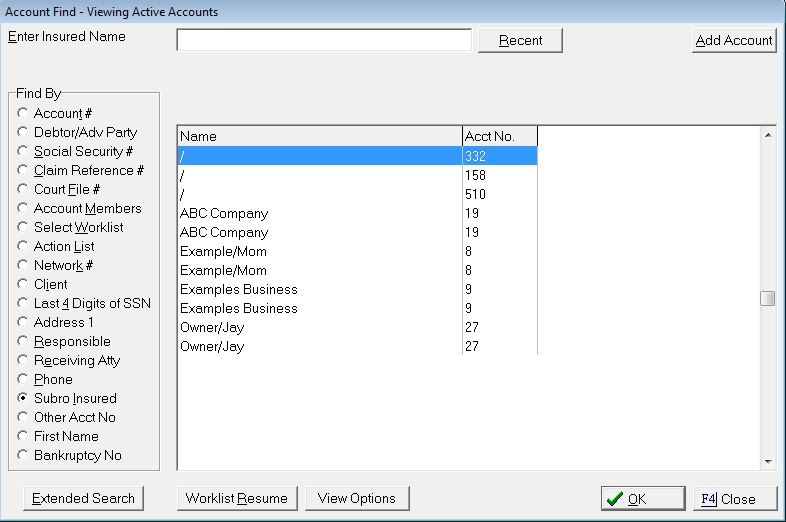
Task: Open View Options
Action: [x=356, y=498]
